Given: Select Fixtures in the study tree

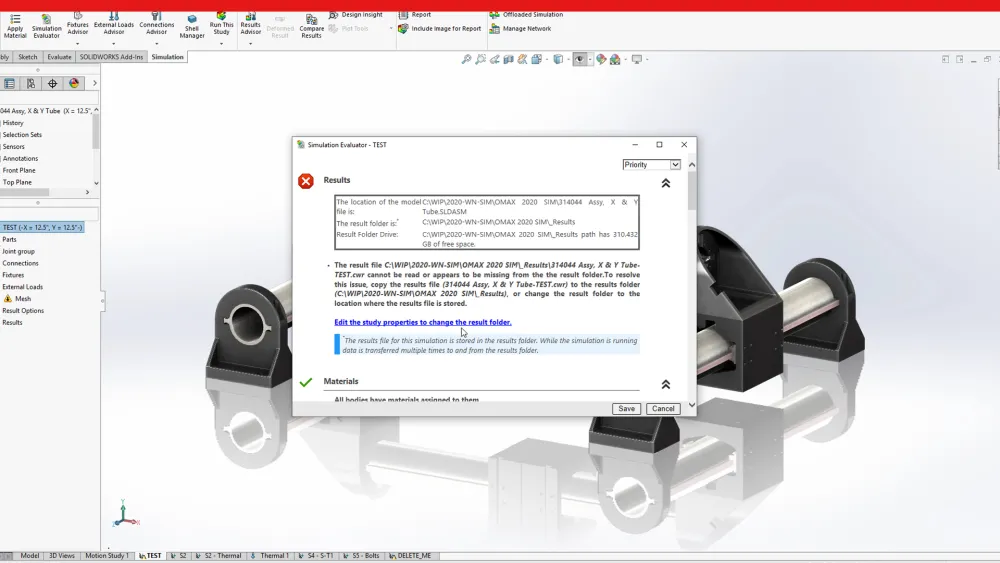Looking at the screenshot, I should pyautogui.click(x=13, y=275).
